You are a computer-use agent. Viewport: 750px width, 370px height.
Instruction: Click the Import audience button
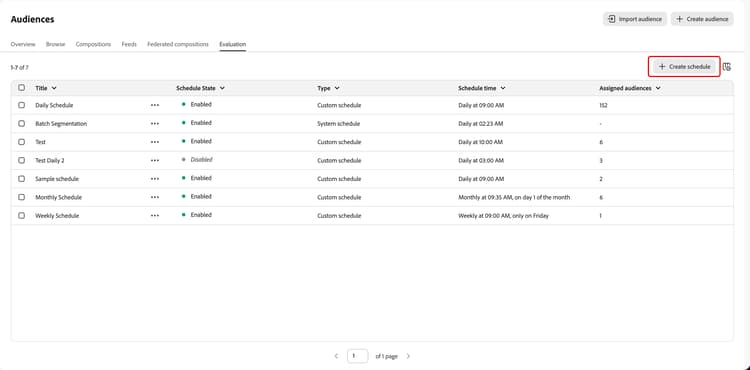[635, 19]
